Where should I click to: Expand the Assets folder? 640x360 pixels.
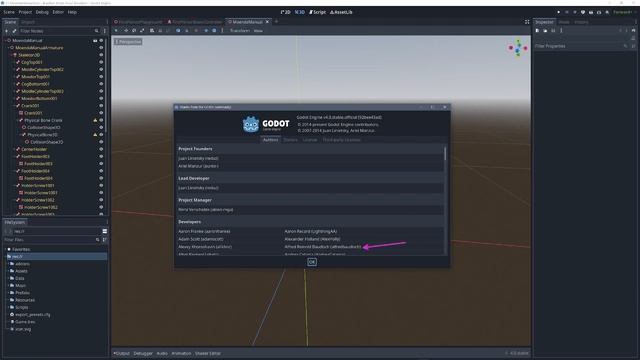(8, 271)
